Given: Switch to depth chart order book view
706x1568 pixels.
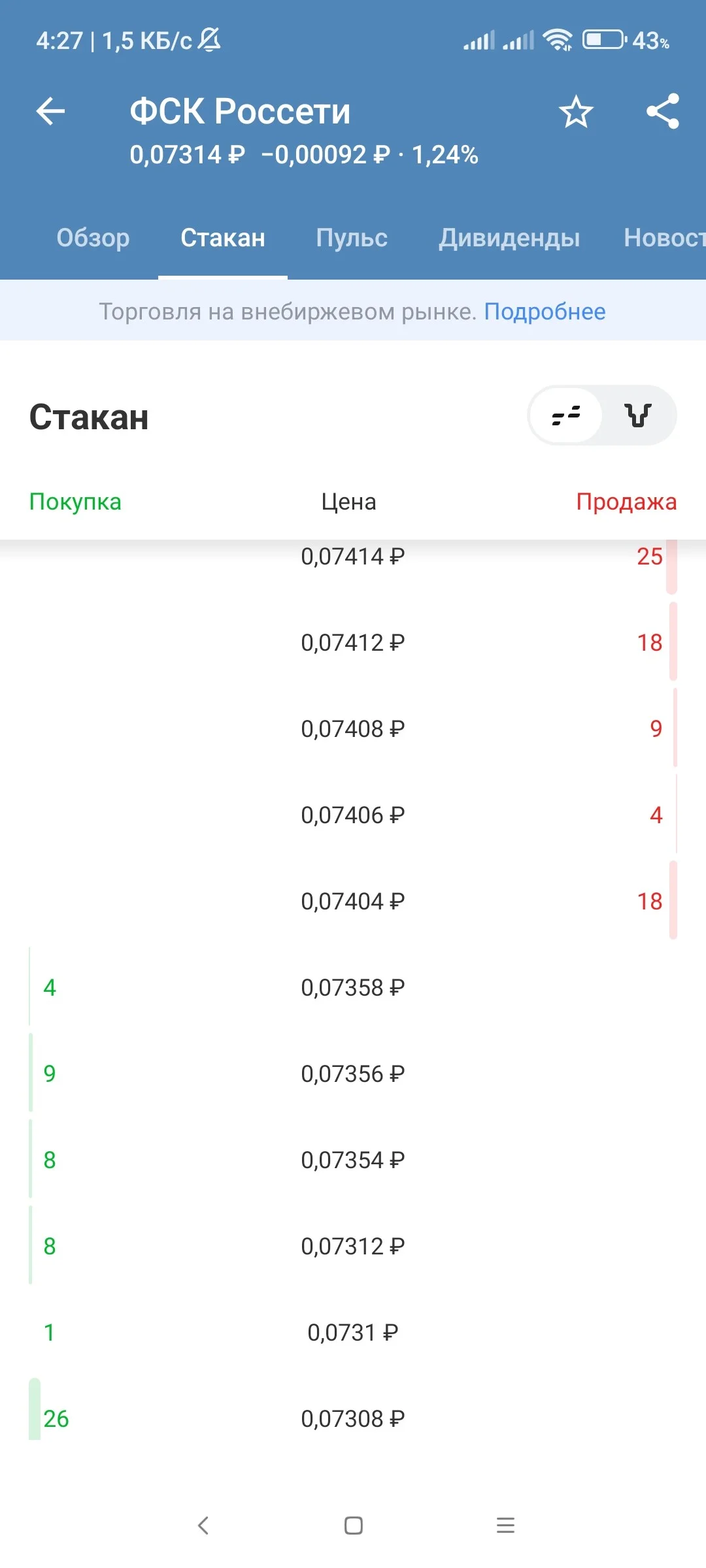Looking at the screenshot, I should 638,416.
